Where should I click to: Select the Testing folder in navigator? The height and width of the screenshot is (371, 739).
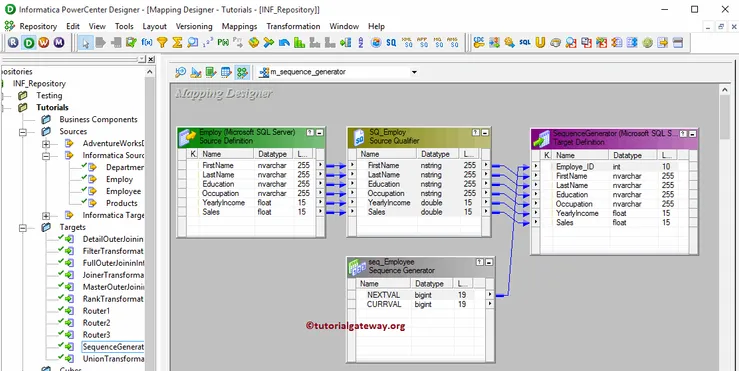coord(49,96)
